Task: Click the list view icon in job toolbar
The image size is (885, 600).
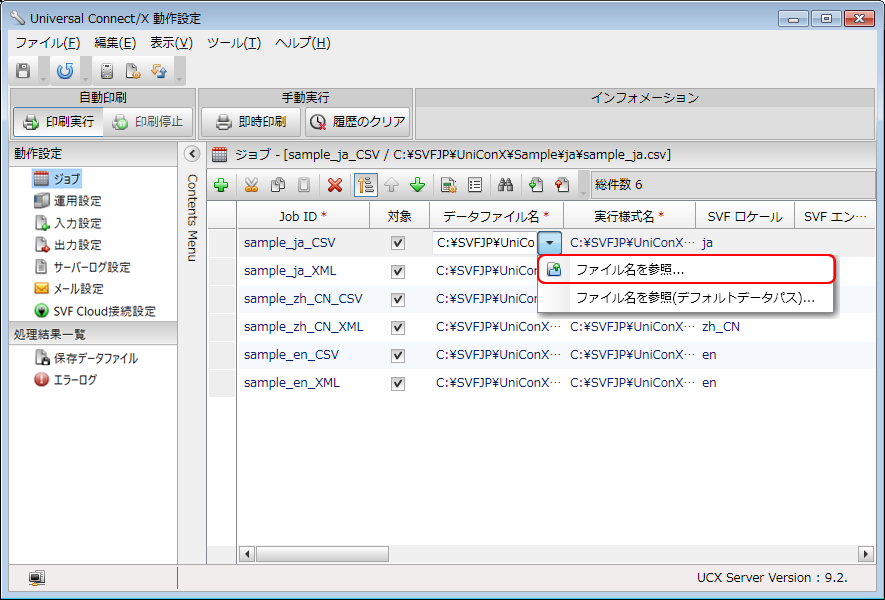Action: pos(475,185)
